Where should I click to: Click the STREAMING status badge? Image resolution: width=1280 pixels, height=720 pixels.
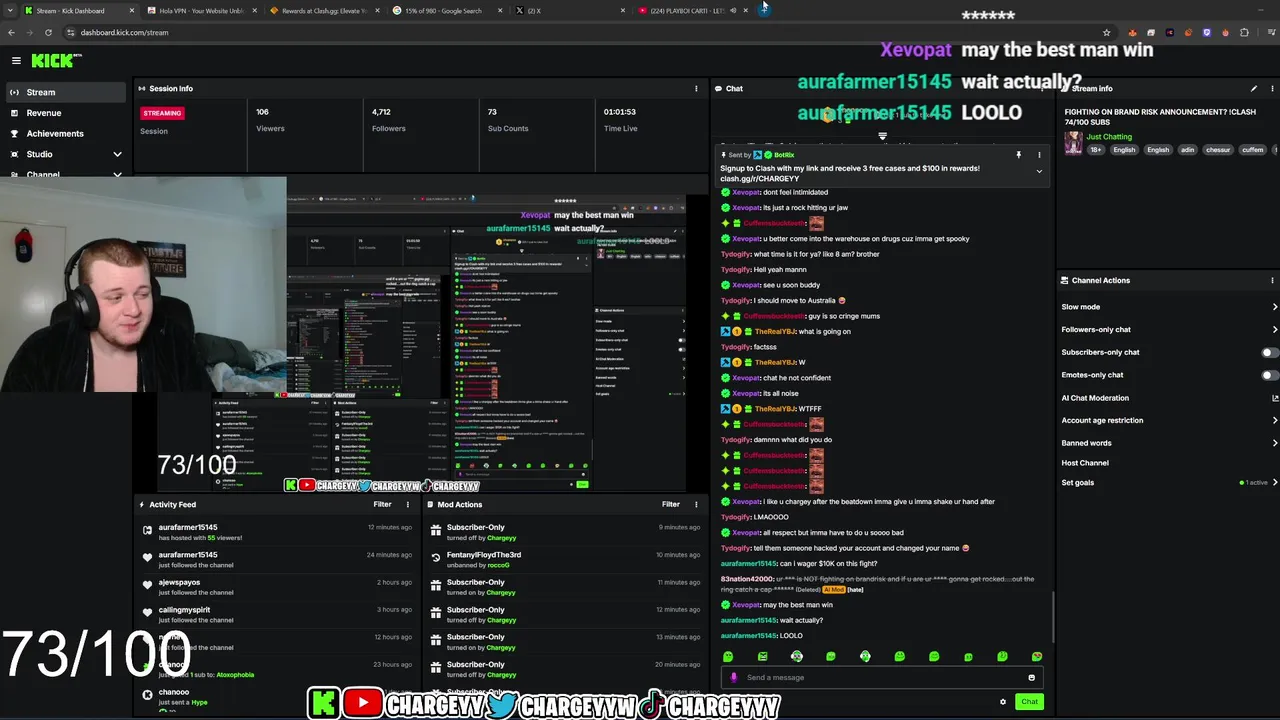(x=162, y=114)
